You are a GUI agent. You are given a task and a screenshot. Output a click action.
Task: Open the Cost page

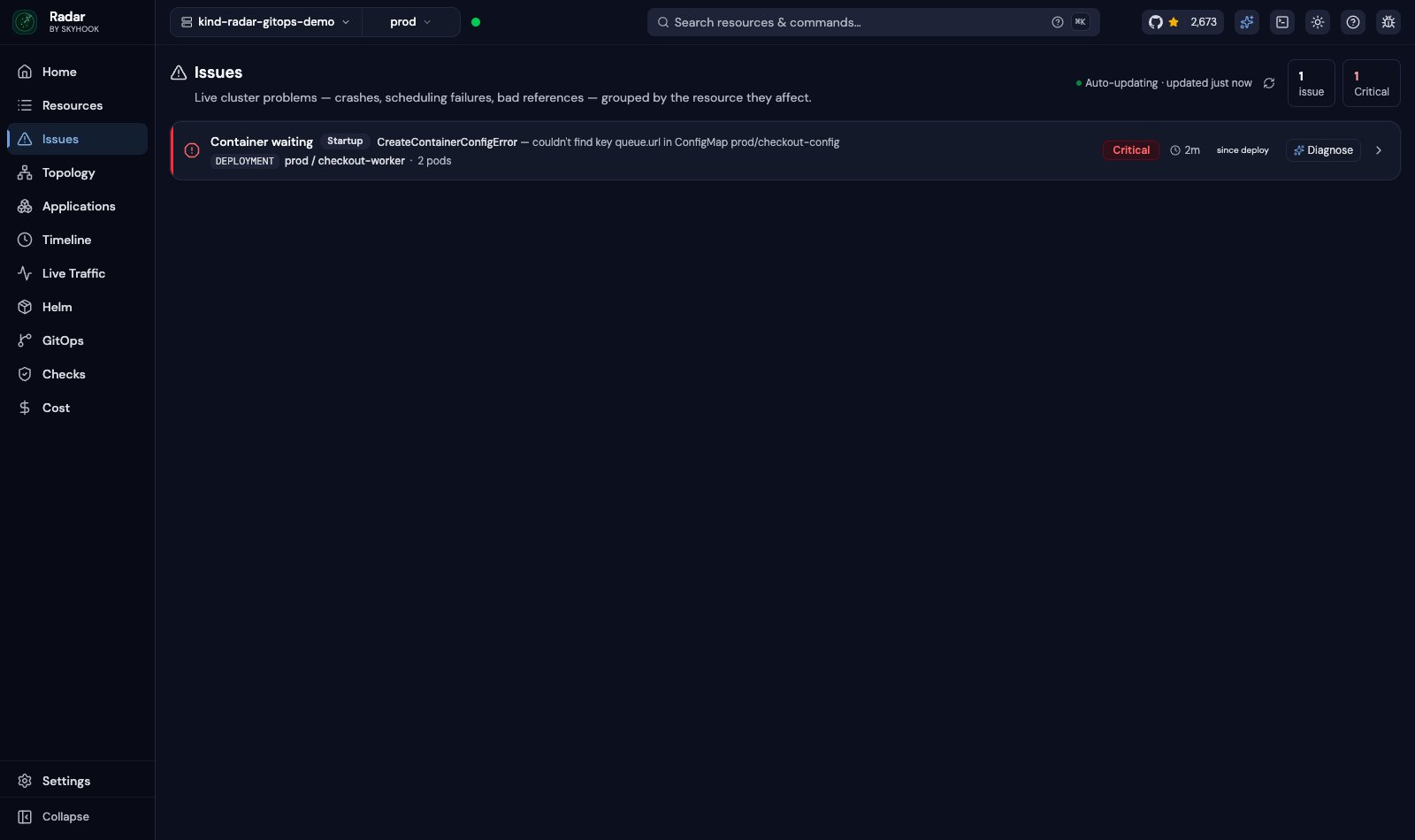[77, 408]
